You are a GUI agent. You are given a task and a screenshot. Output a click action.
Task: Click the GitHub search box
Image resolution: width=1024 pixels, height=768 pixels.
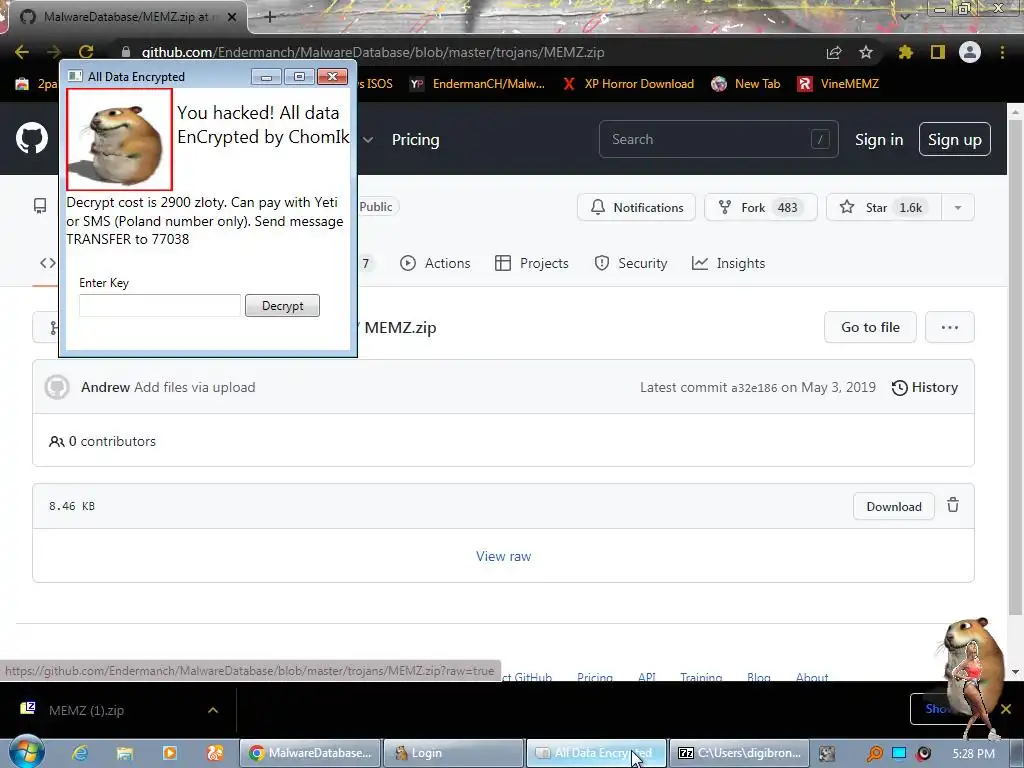[x=718, y=139]
